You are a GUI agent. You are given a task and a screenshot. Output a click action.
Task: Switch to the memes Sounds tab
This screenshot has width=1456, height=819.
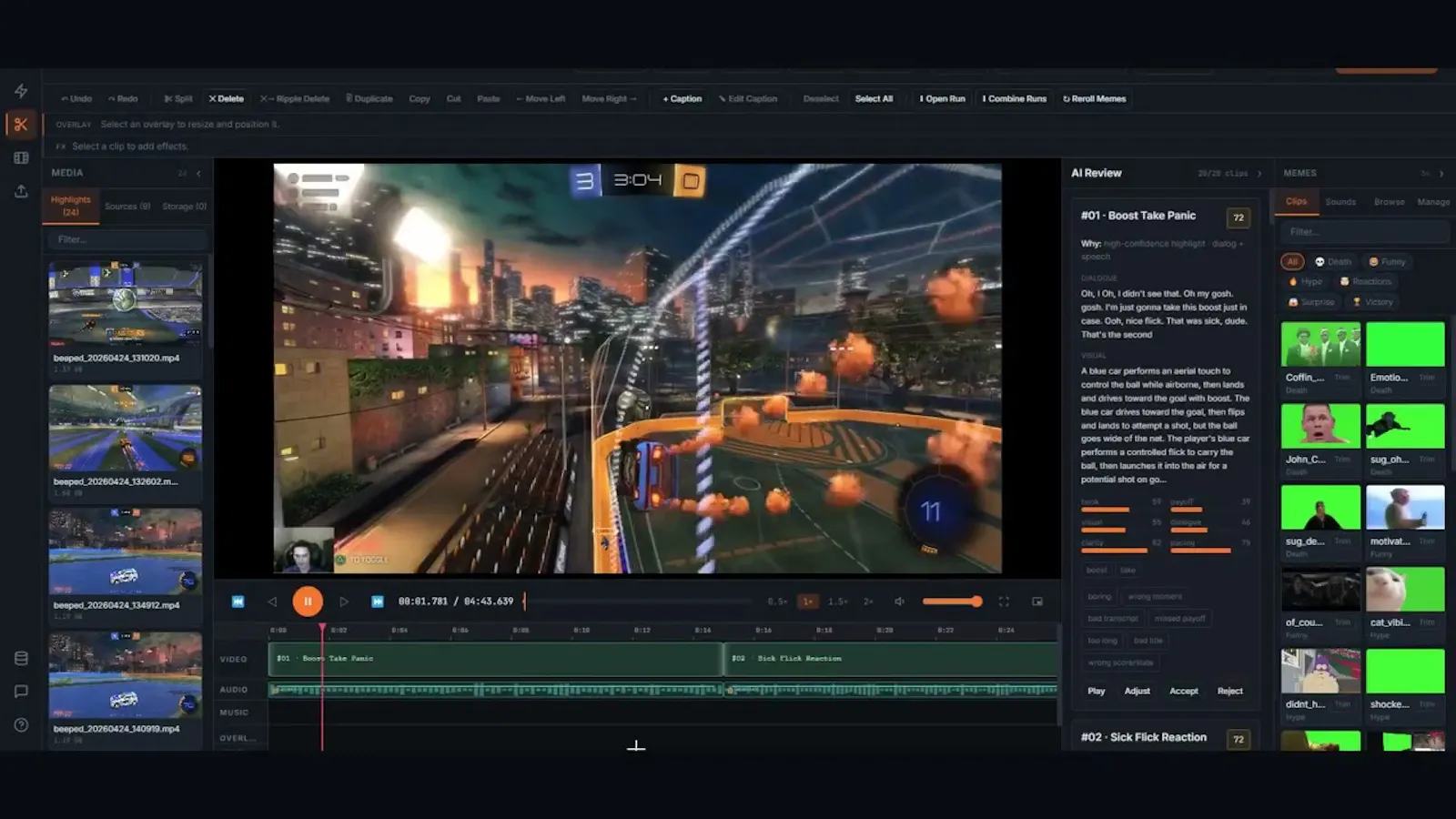click(x=1340, y=202)
